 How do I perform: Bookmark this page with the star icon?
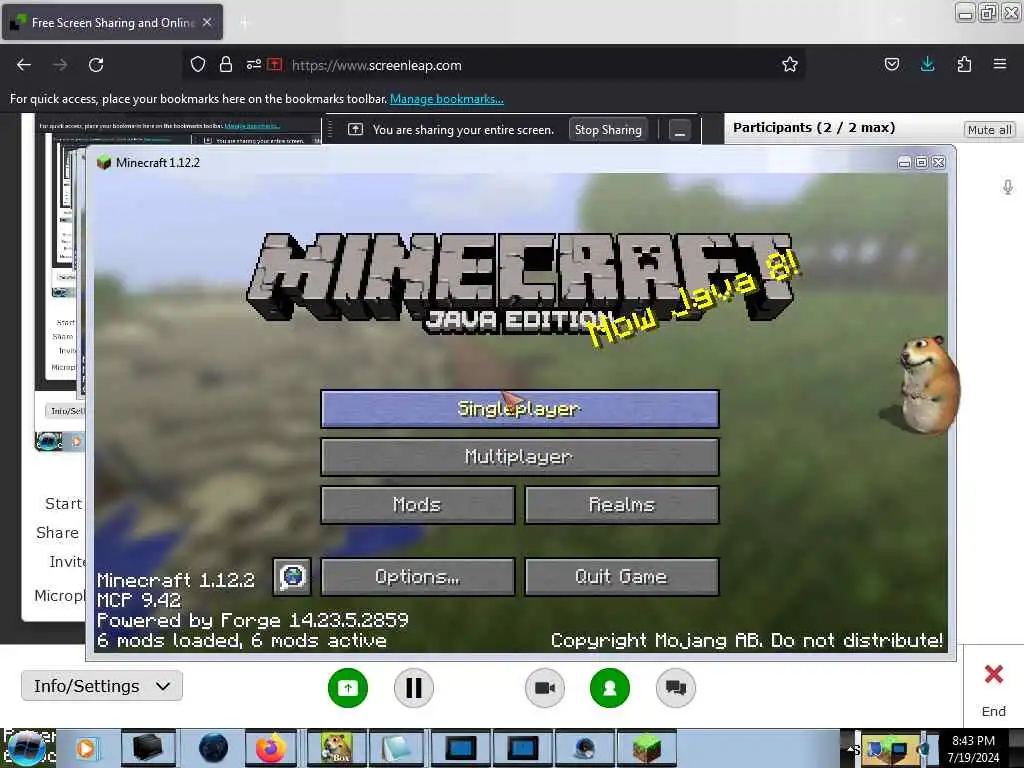(790, 64)
